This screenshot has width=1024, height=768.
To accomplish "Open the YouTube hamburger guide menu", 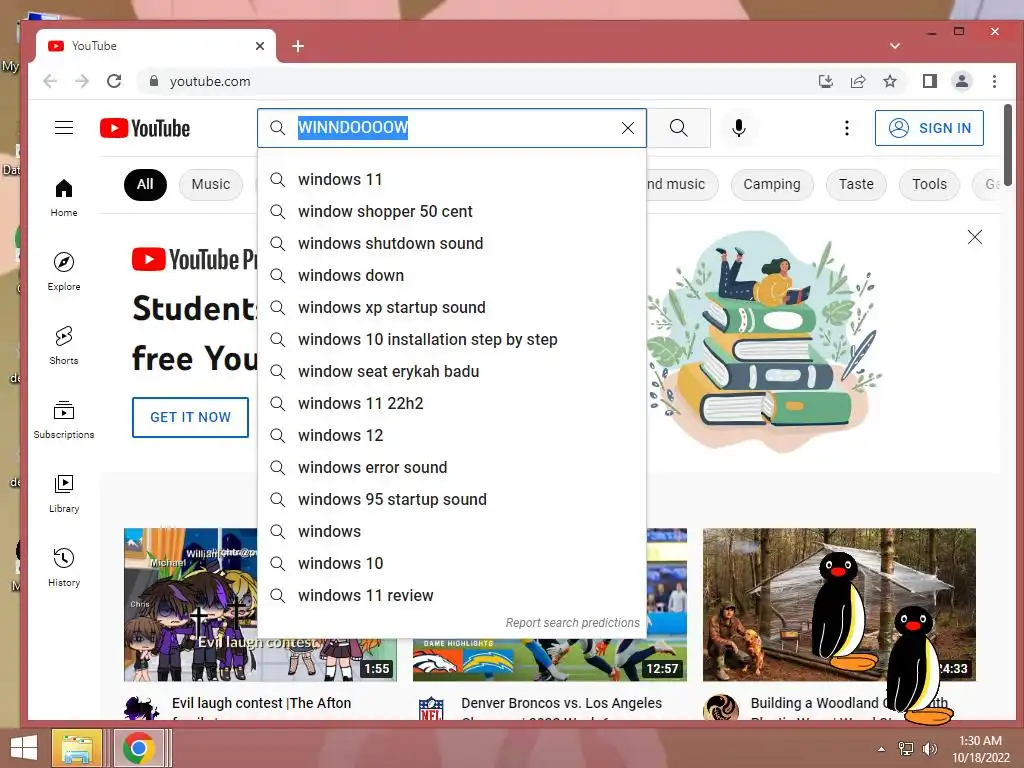I will pos(64,127).
